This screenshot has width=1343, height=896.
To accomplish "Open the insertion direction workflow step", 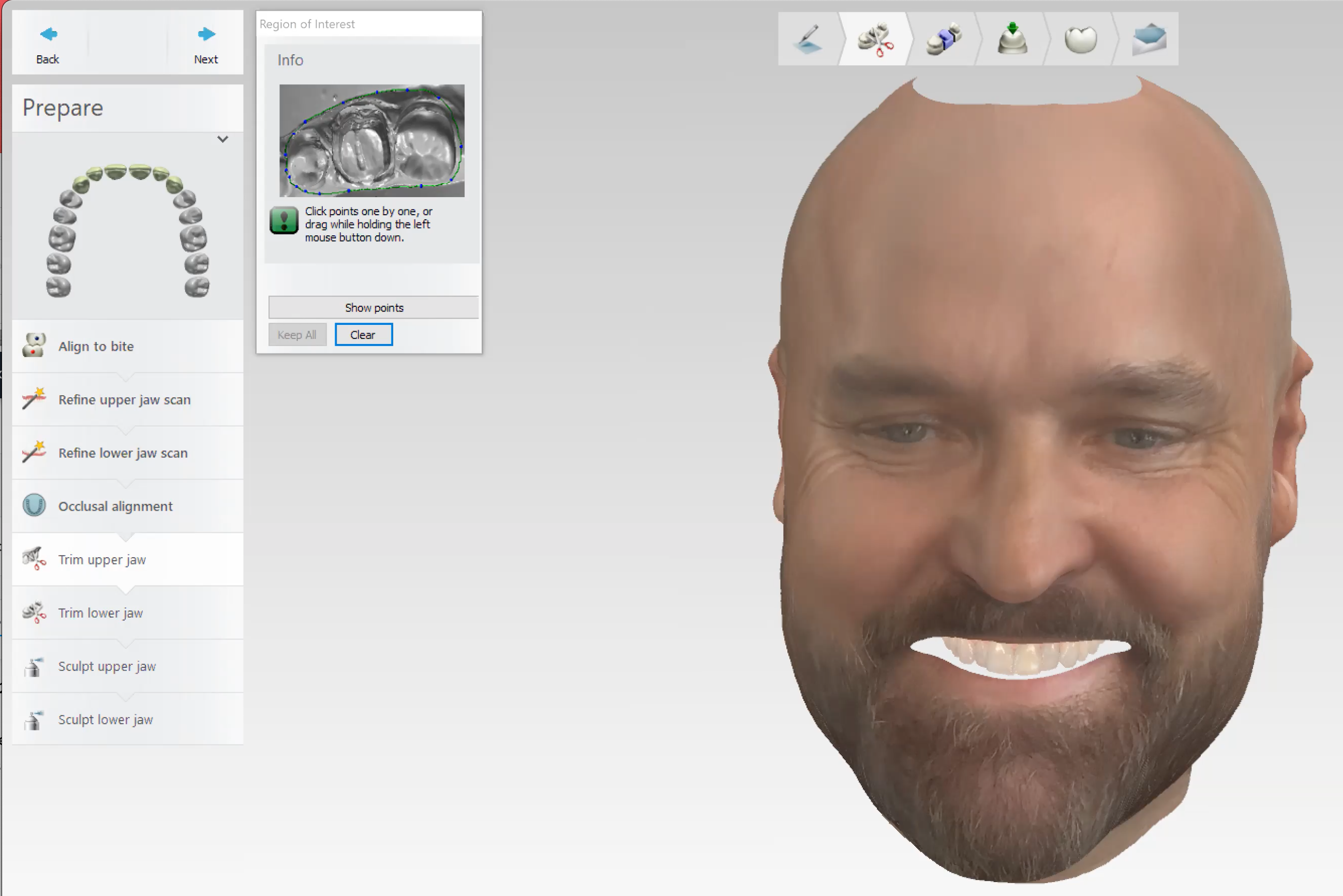I will pyautogui.click(x=1011, y=39).
